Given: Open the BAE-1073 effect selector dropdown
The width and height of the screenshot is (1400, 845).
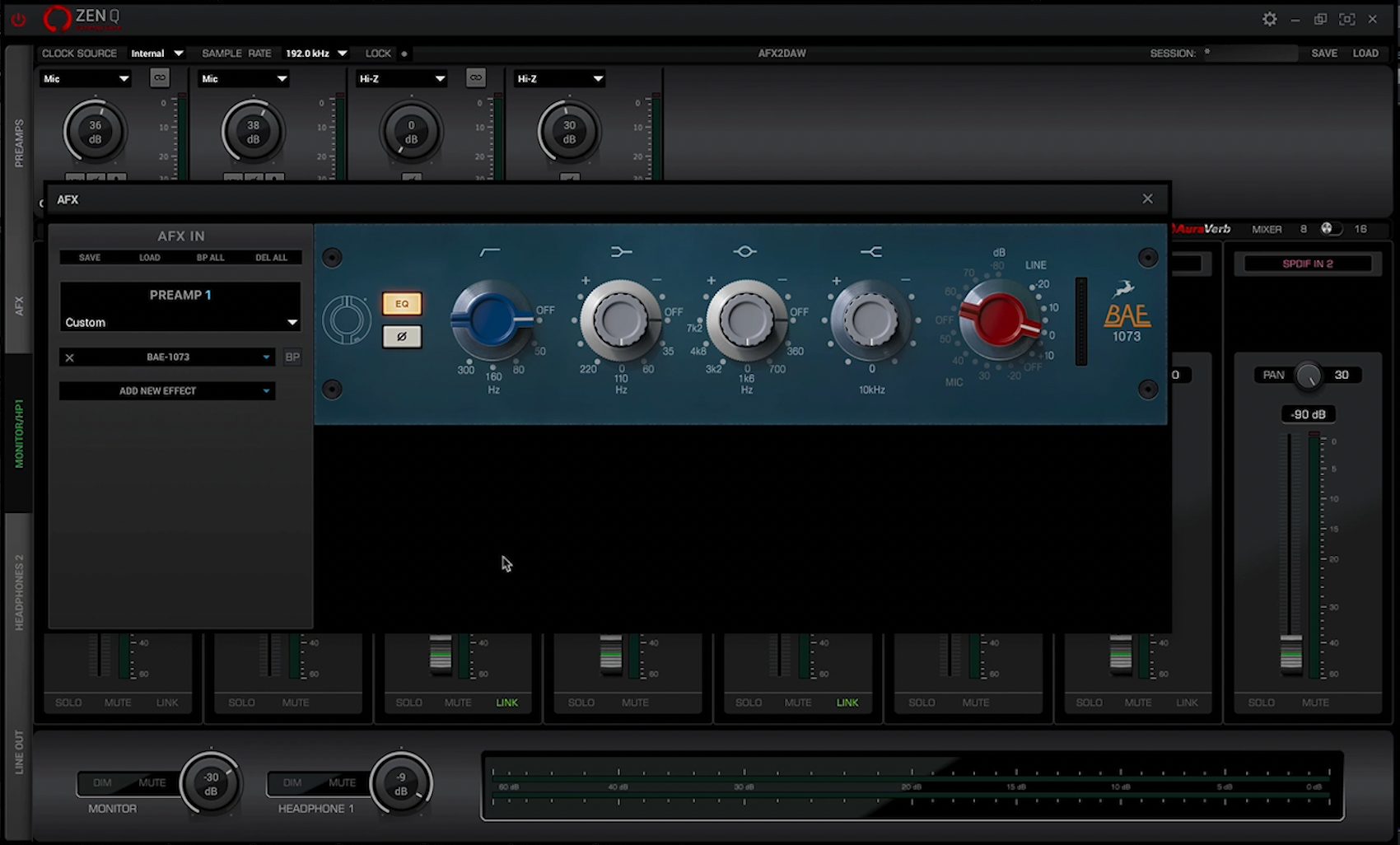Looking at the screenshot, I should [168, 357].
